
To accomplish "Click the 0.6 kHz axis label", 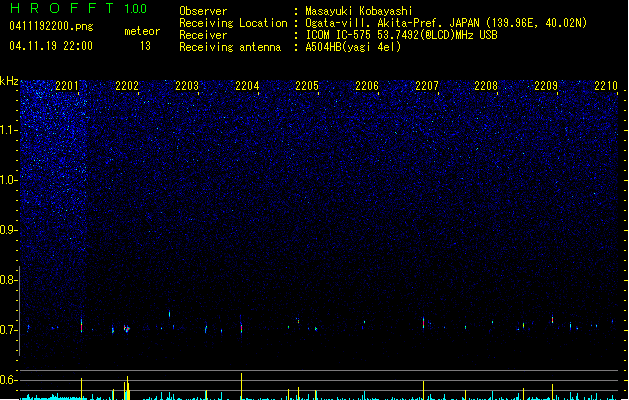I will [x=7, y=380].
